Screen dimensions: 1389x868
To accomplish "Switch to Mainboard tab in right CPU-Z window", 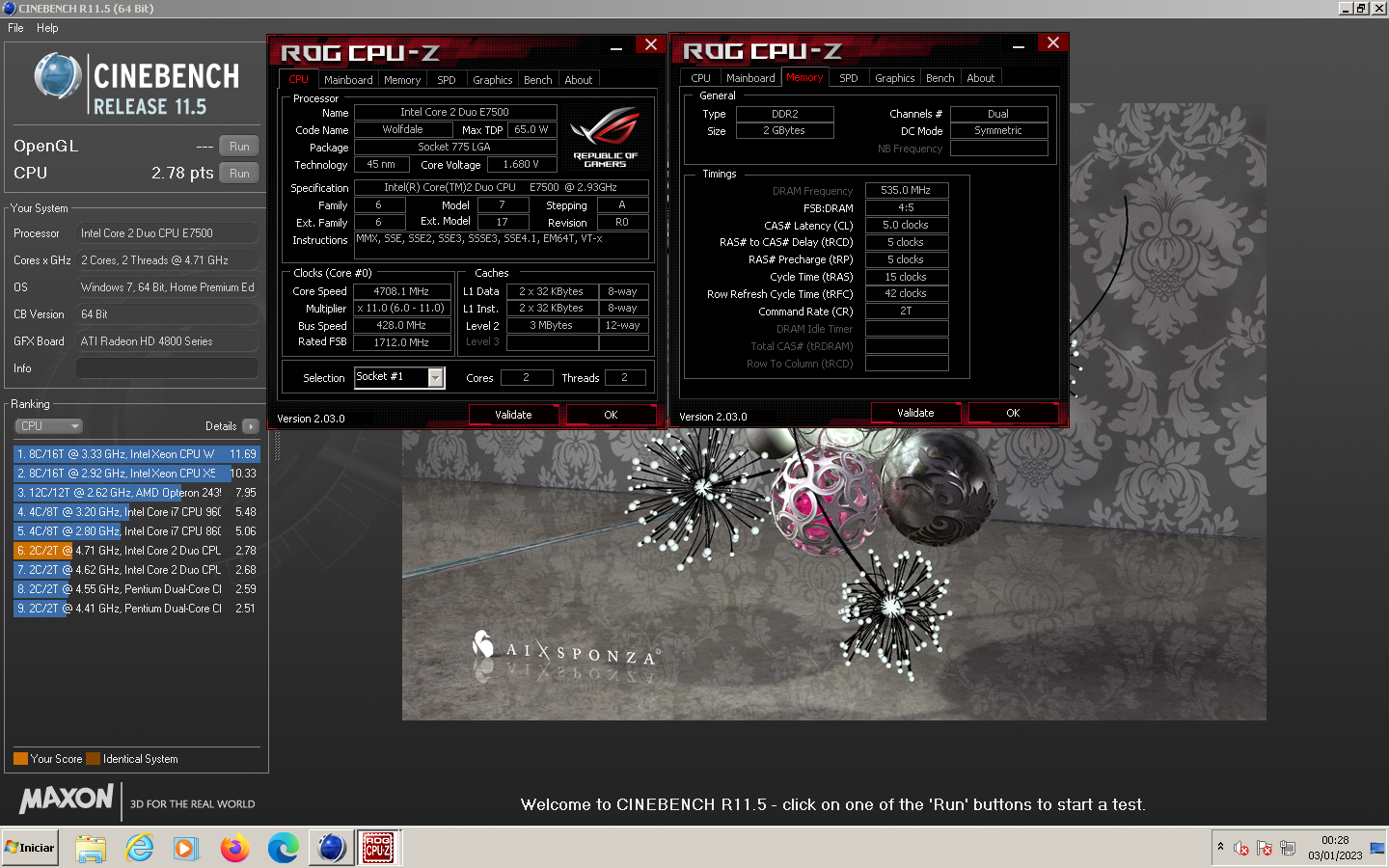I will point(750,78).
